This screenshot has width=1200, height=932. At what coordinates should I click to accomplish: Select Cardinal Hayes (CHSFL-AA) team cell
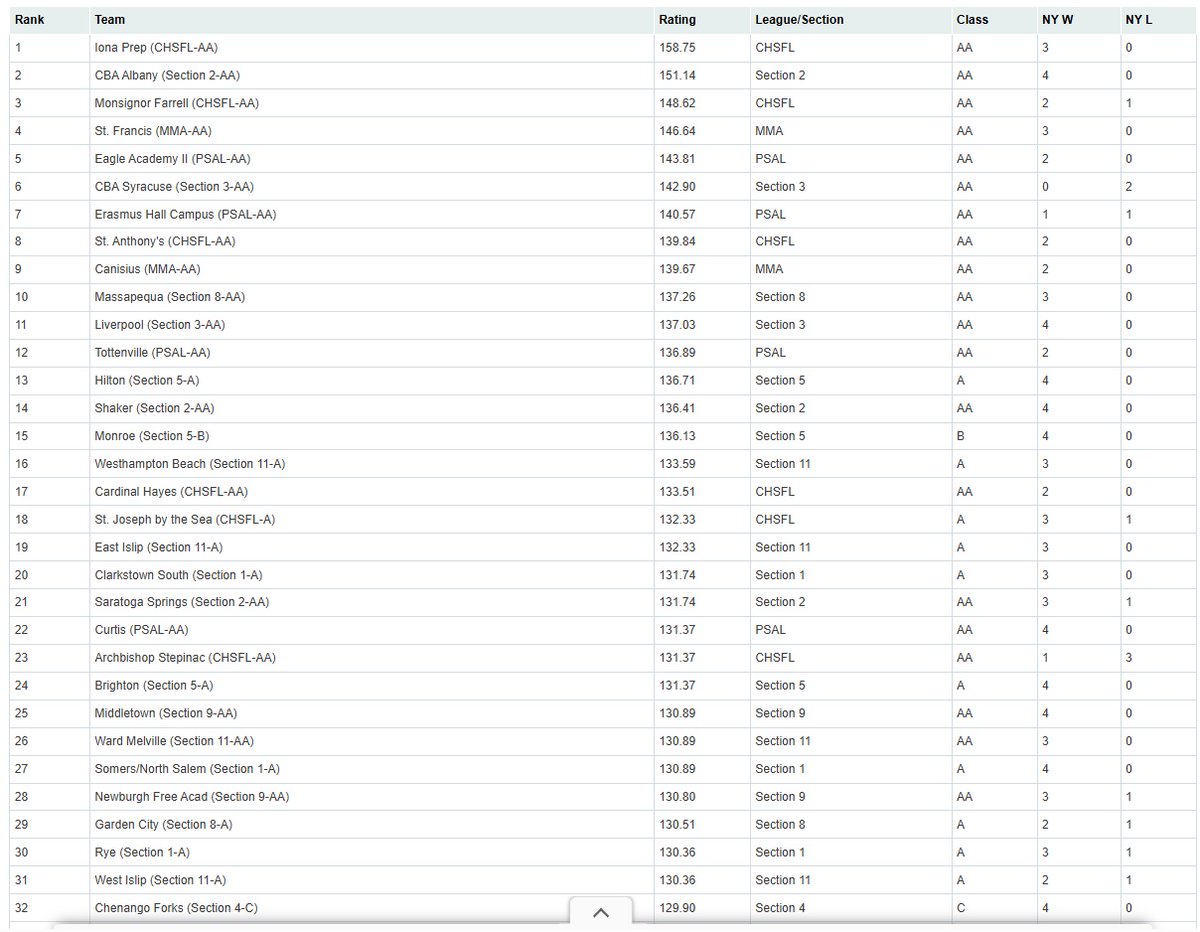click(x=370, y=492)
